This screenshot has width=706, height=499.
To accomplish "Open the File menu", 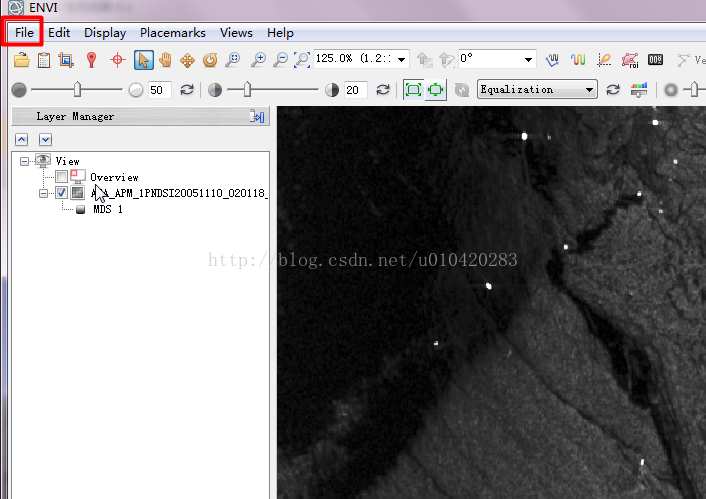I will [24, 32].
